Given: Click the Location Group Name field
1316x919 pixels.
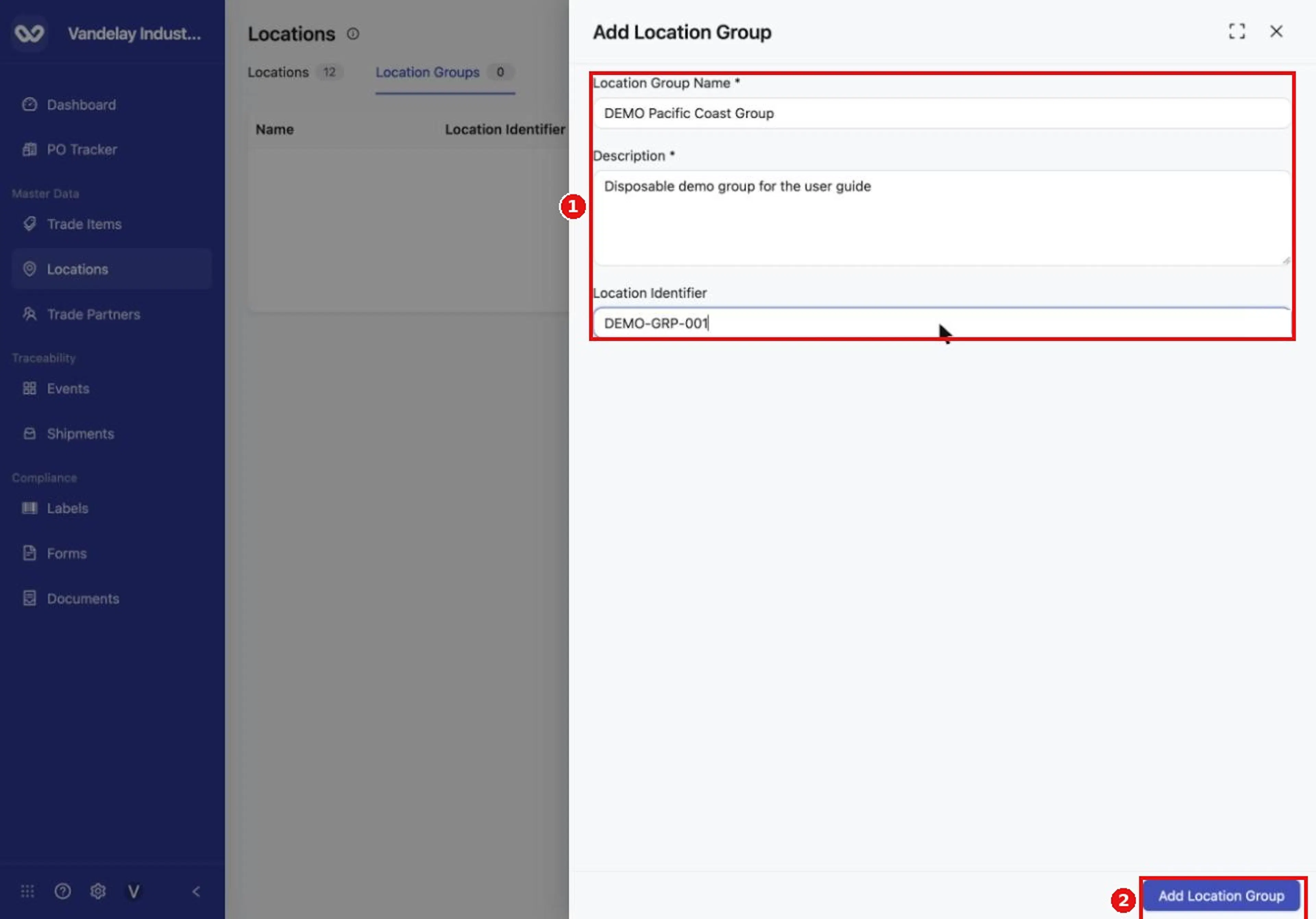Looking at the screenshot, I should pyautogui.click(x=942, y=113).
